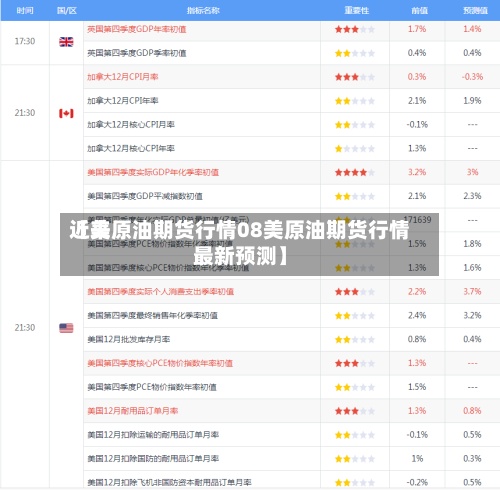Click star rating for 英国第四季度GDP季率初值
Viewport: 500px width, 490px height.
pos(355,53)
